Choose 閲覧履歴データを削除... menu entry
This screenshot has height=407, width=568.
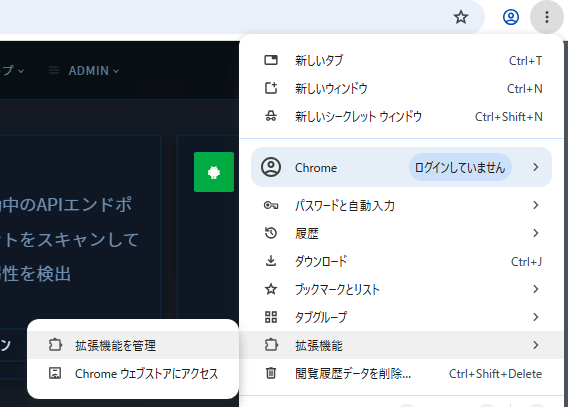(401, 373)
